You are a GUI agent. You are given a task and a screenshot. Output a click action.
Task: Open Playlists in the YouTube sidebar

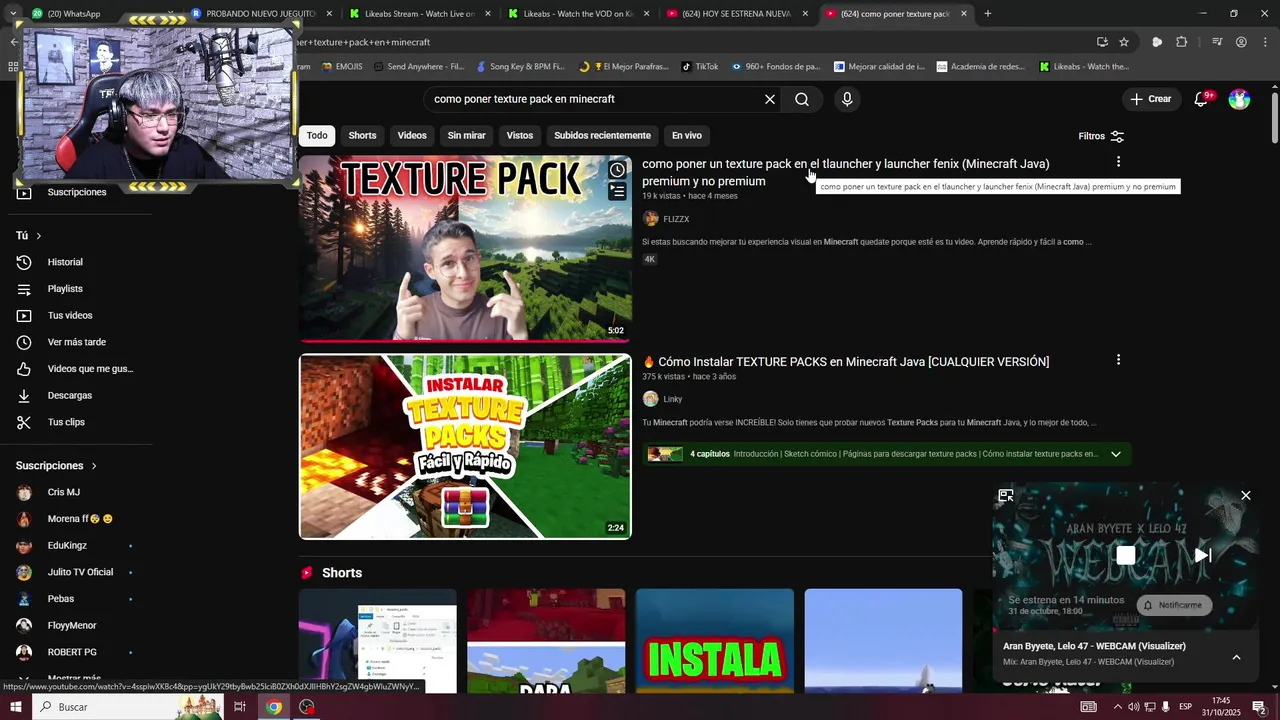65,289
